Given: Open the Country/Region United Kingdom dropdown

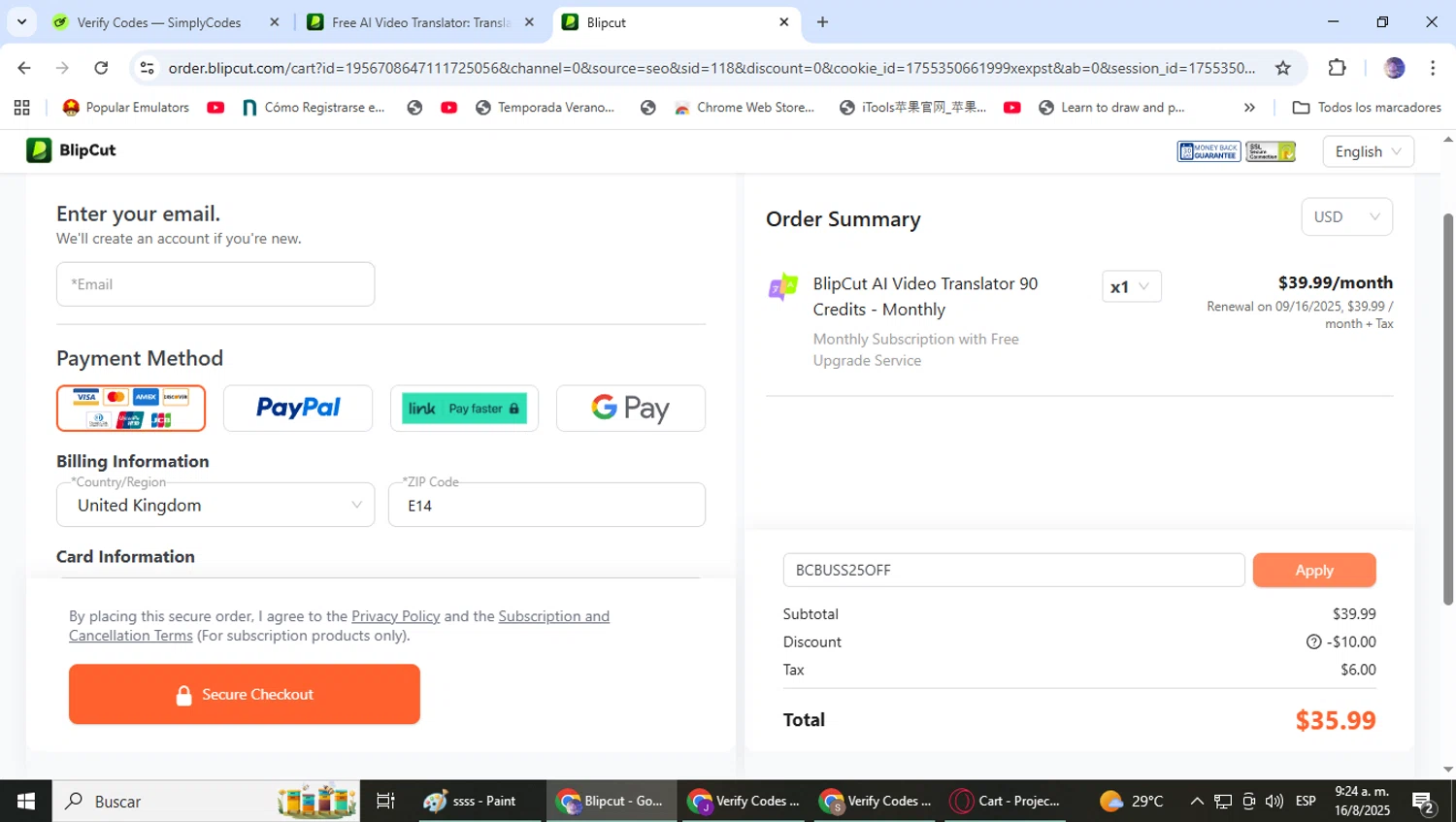Looking at the screenshot, I should click(x=215, y=505).
